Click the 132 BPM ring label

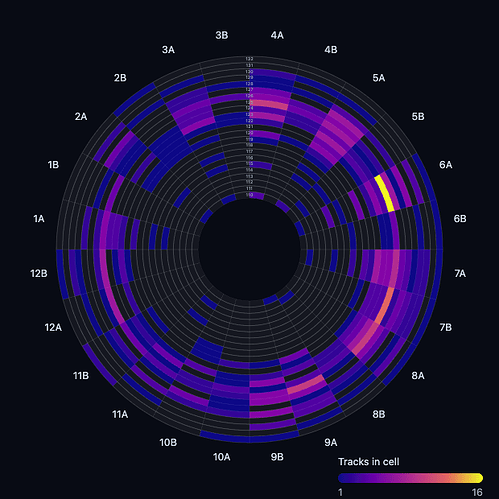click(249, 59)
